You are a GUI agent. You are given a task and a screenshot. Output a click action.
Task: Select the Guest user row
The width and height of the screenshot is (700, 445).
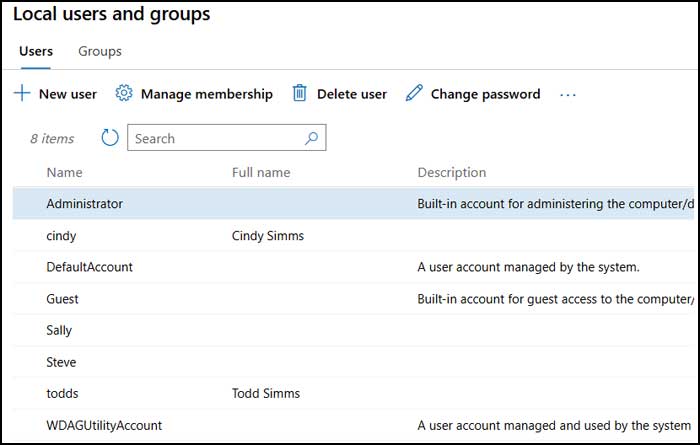point(354,299)
